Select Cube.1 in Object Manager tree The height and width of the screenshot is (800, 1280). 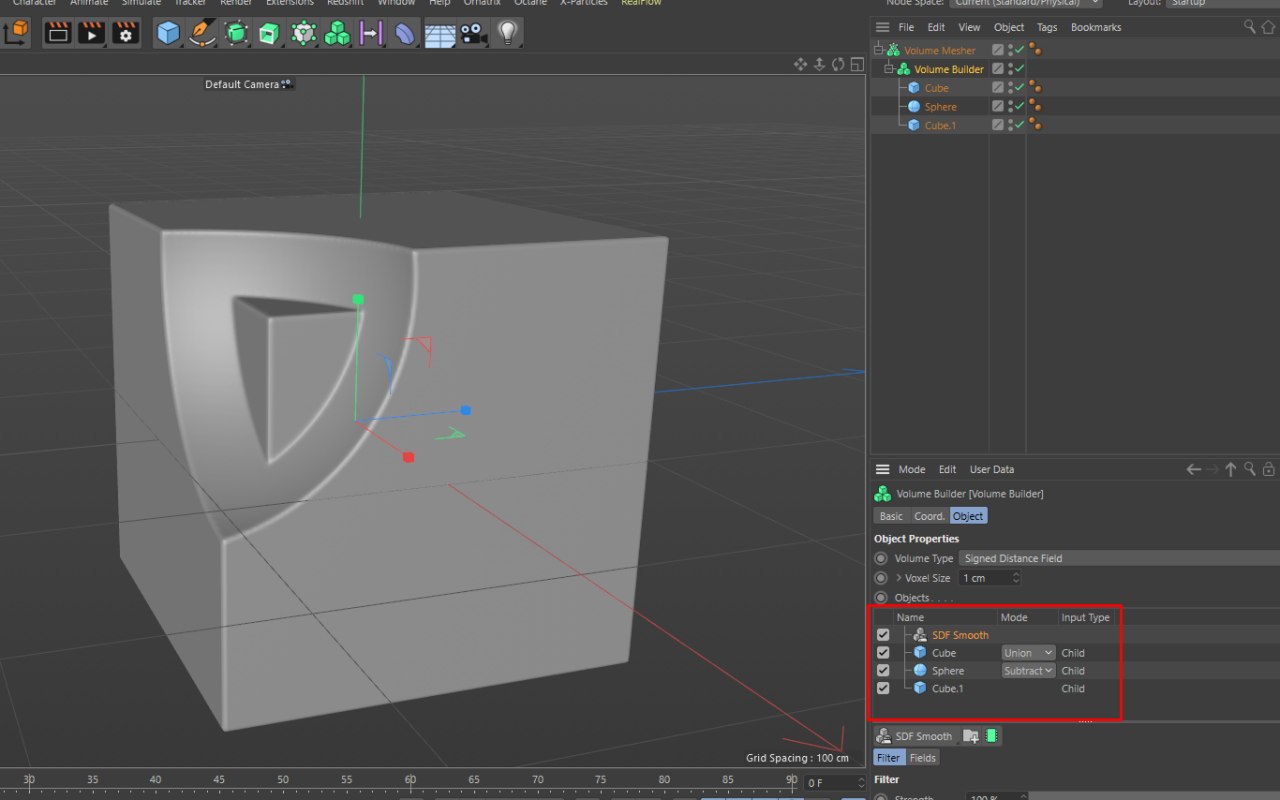pyautogui.click(x=940, y=126)
